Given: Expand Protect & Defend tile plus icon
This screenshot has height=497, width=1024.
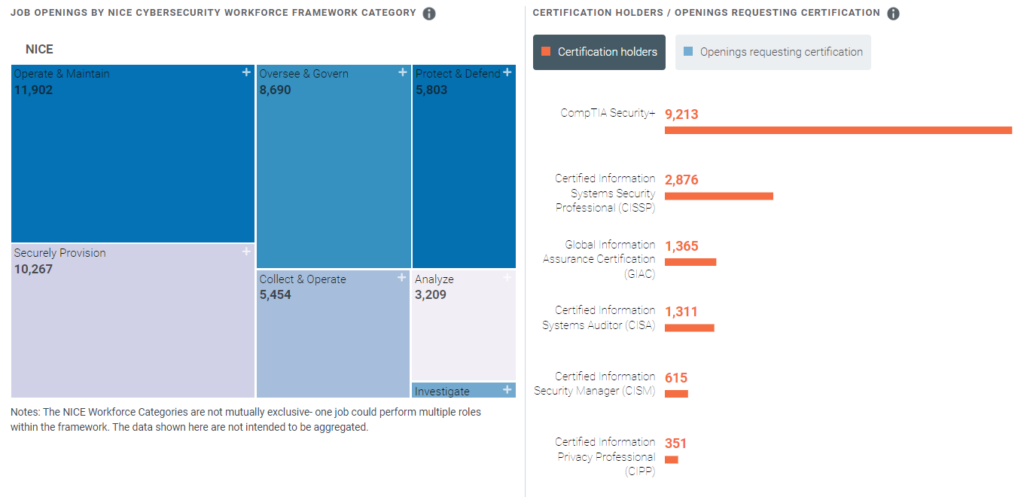Looking at the screenshot, I should [508, 73].
